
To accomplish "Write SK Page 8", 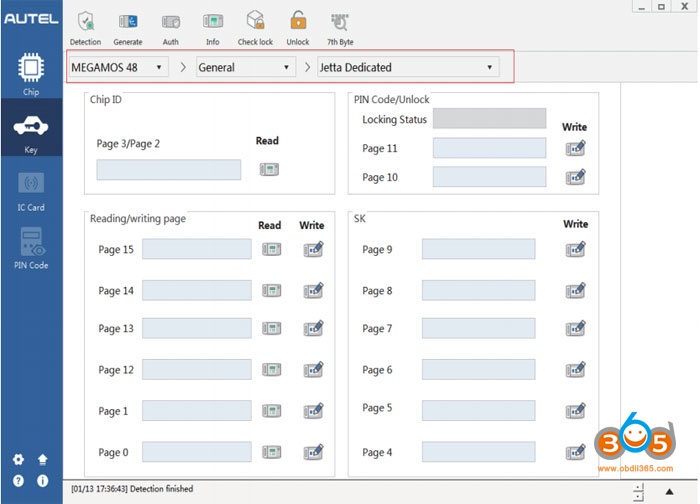I will [575, 290].
